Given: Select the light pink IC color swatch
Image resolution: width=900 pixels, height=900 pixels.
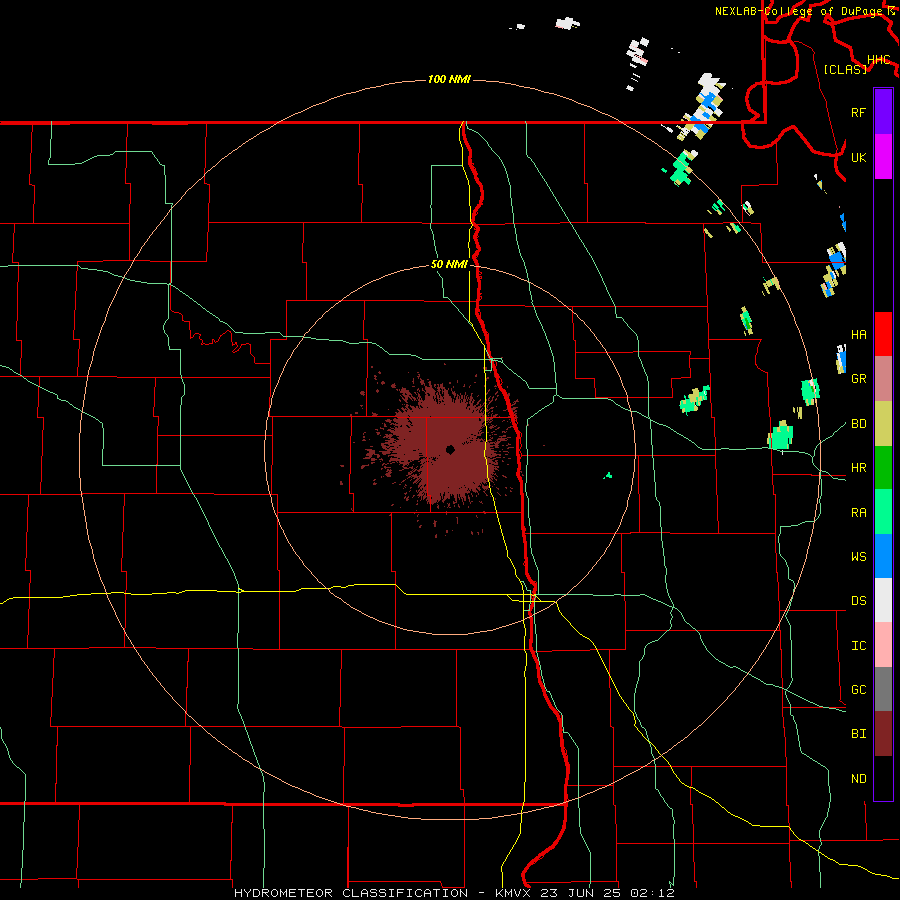Looking at the screenshot, I should (883, 645).
